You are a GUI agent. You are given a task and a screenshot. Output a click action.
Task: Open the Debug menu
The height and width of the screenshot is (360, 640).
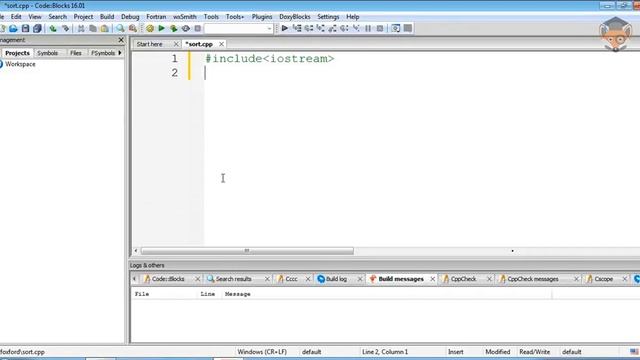click(x=130, y=17)
